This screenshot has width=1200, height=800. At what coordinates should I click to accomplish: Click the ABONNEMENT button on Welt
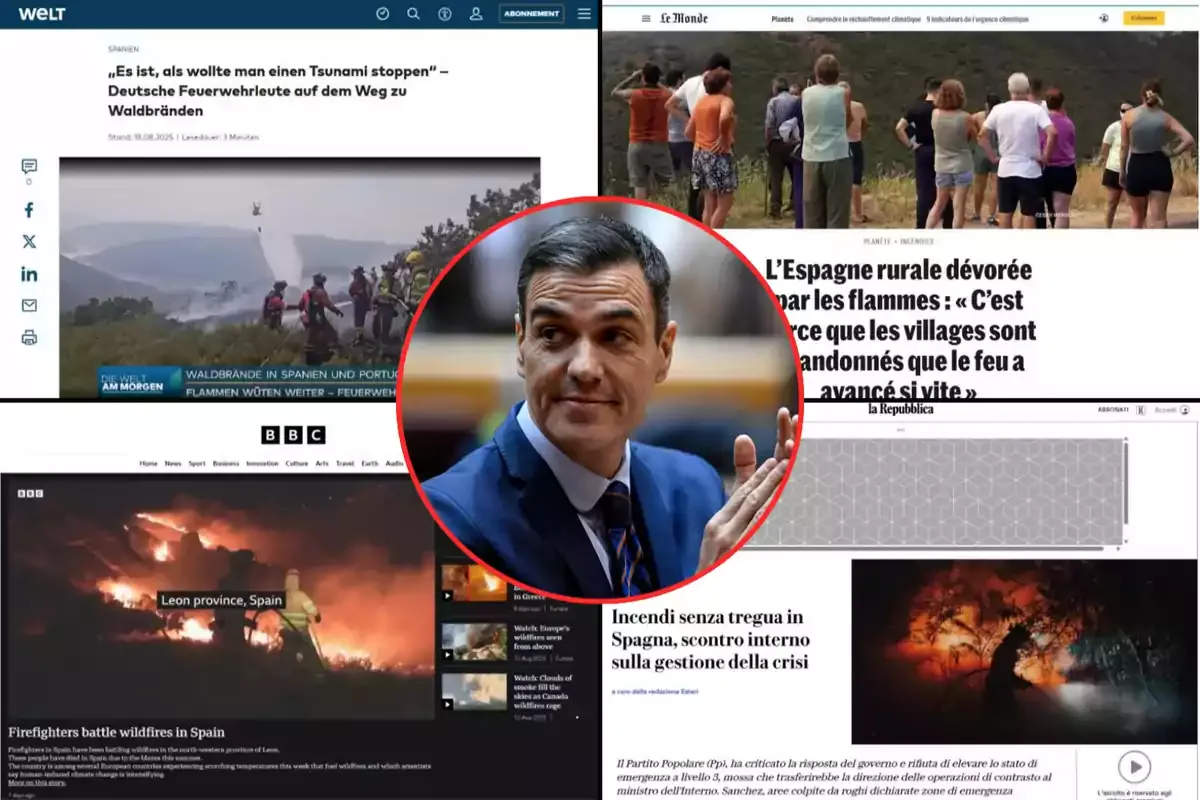point(533,14)
